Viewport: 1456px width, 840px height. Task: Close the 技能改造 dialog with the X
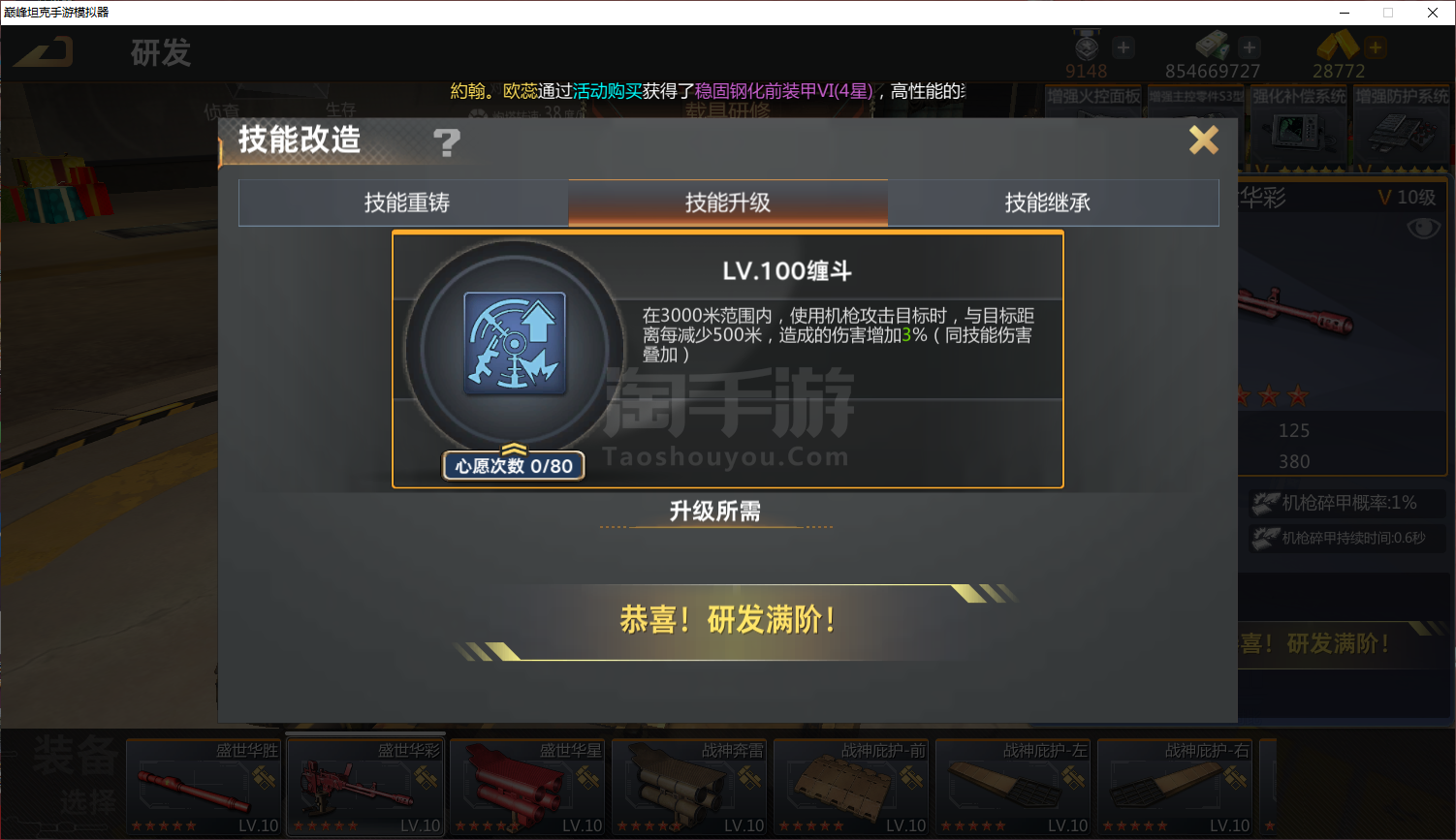click(1204, 140)
